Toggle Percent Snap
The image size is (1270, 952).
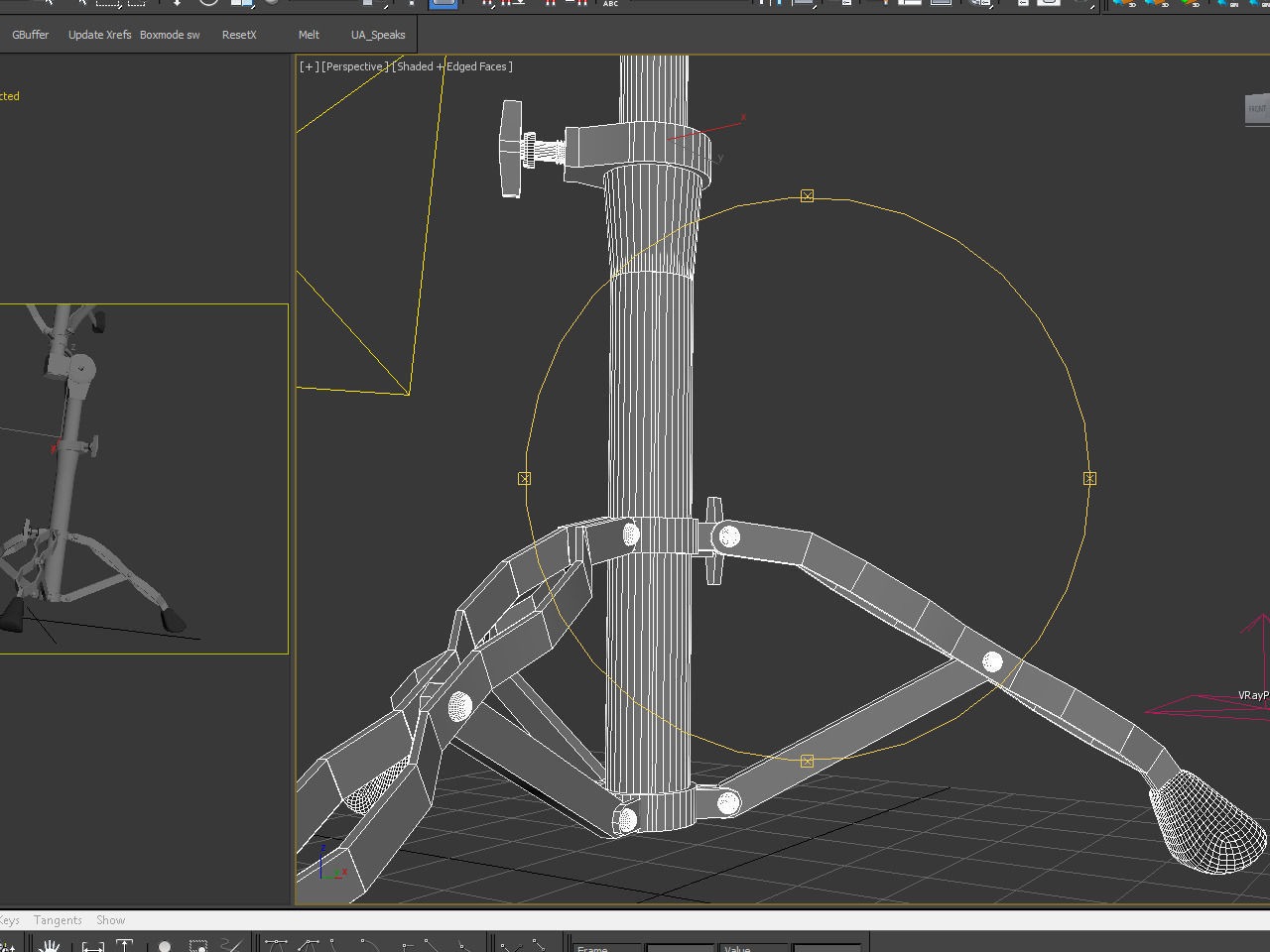click(x=551, y=5)
